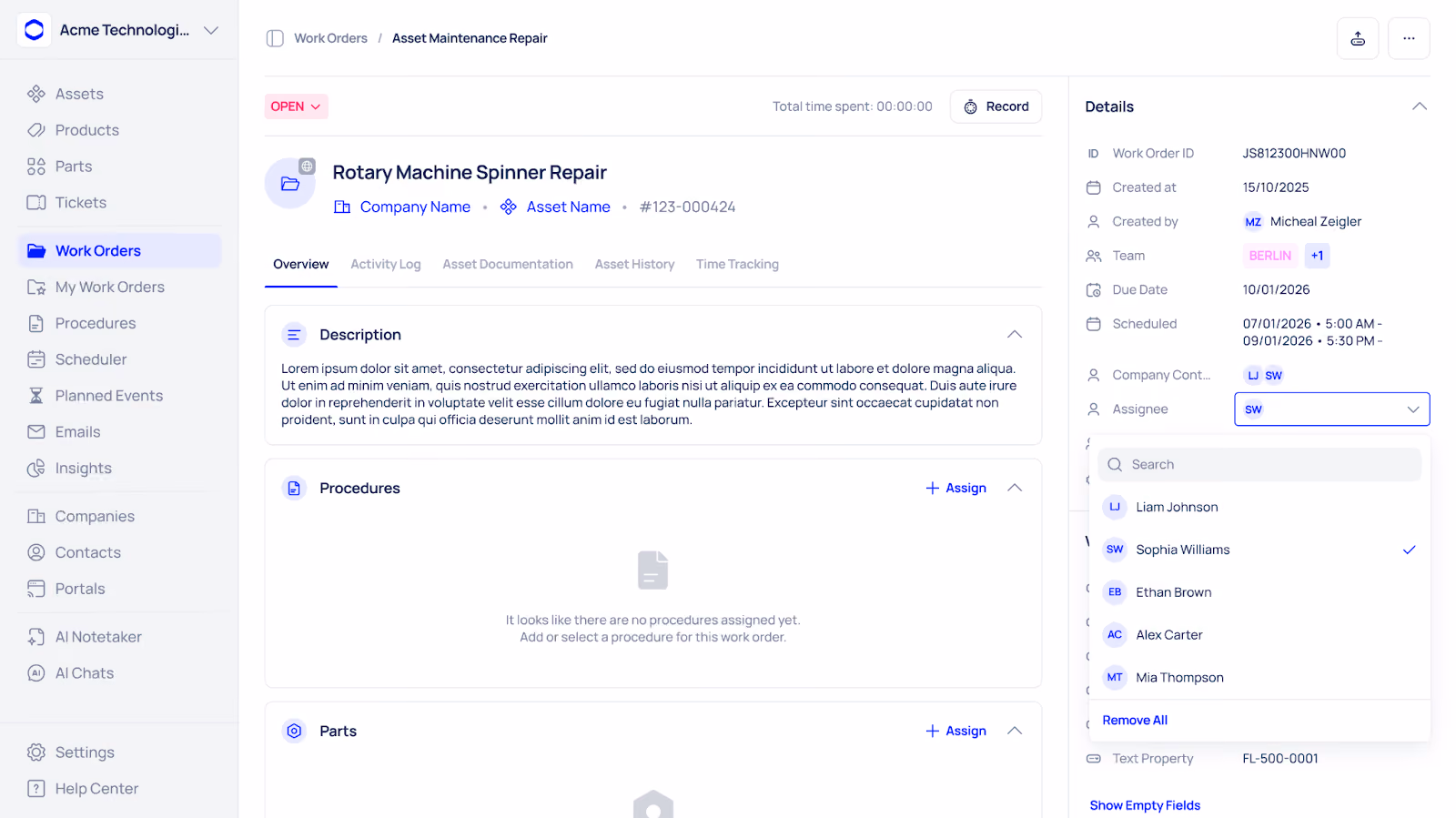Viewport: 1456px width, 818px height.
Task: Click the Acme Technologies logo
Action: coord(34,30)
